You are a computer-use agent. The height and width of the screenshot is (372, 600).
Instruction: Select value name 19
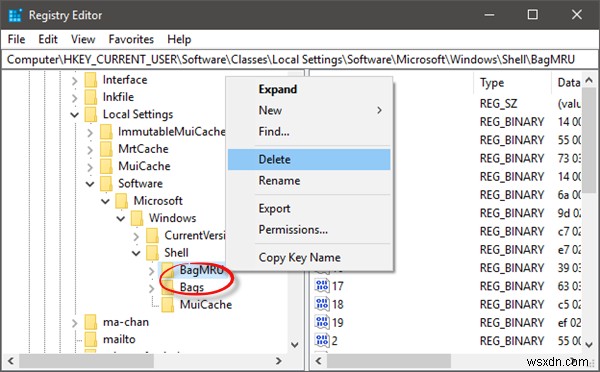pos(338,323)
